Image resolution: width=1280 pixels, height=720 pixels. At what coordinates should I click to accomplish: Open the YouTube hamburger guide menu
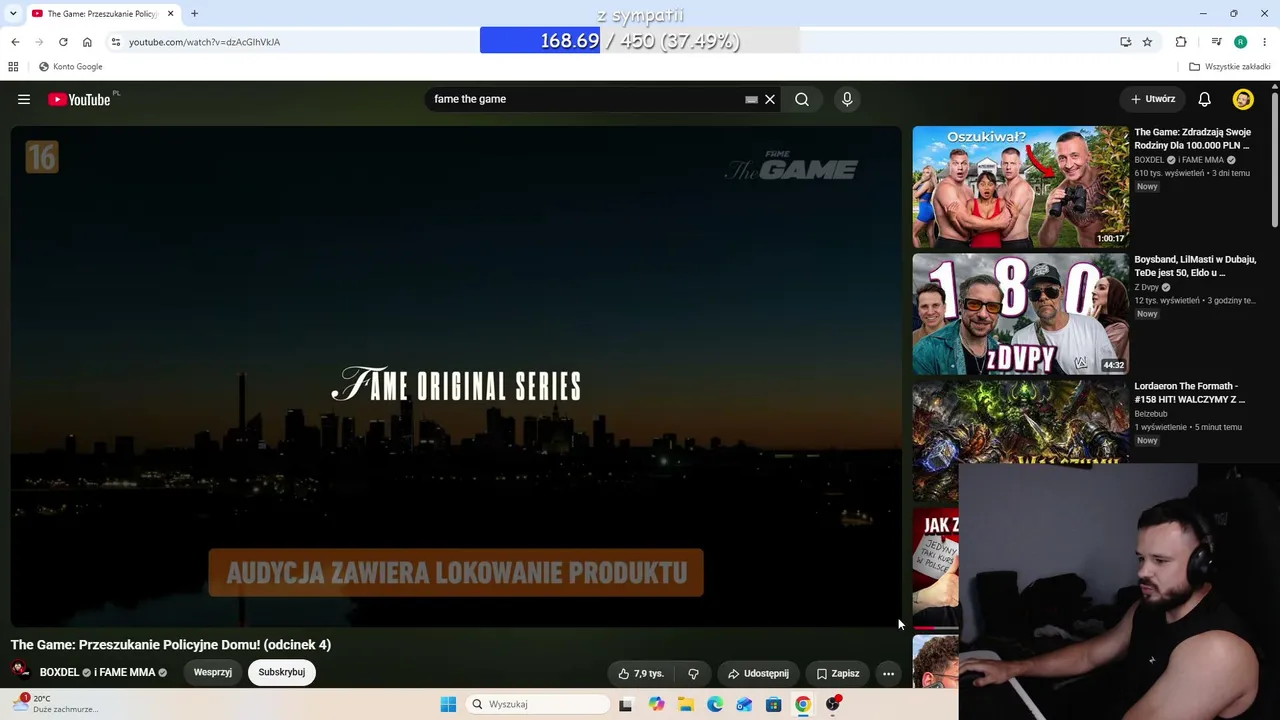(24, 99)
